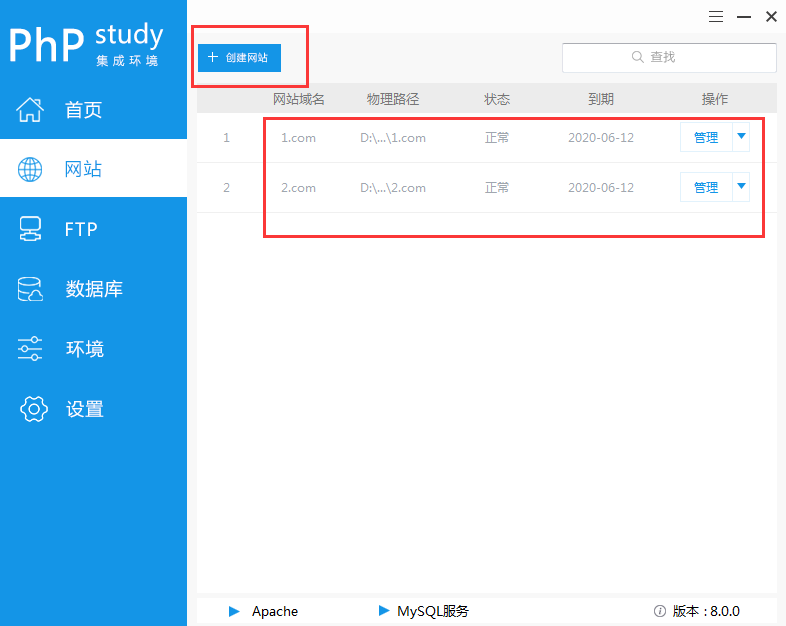The height and width of the screenshot is (626, 786).
Task: Click path D:\...\1.com
Action: pyautogui.click(x=393, y=138)
